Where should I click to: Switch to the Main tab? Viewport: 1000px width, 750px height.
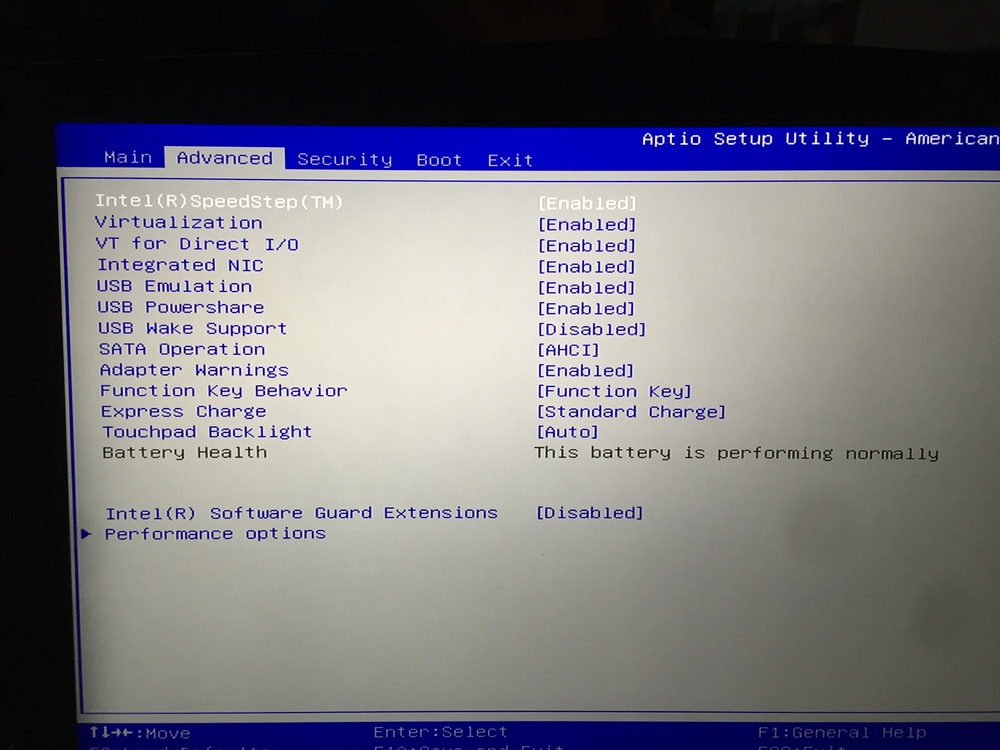(x=128, y=157)
